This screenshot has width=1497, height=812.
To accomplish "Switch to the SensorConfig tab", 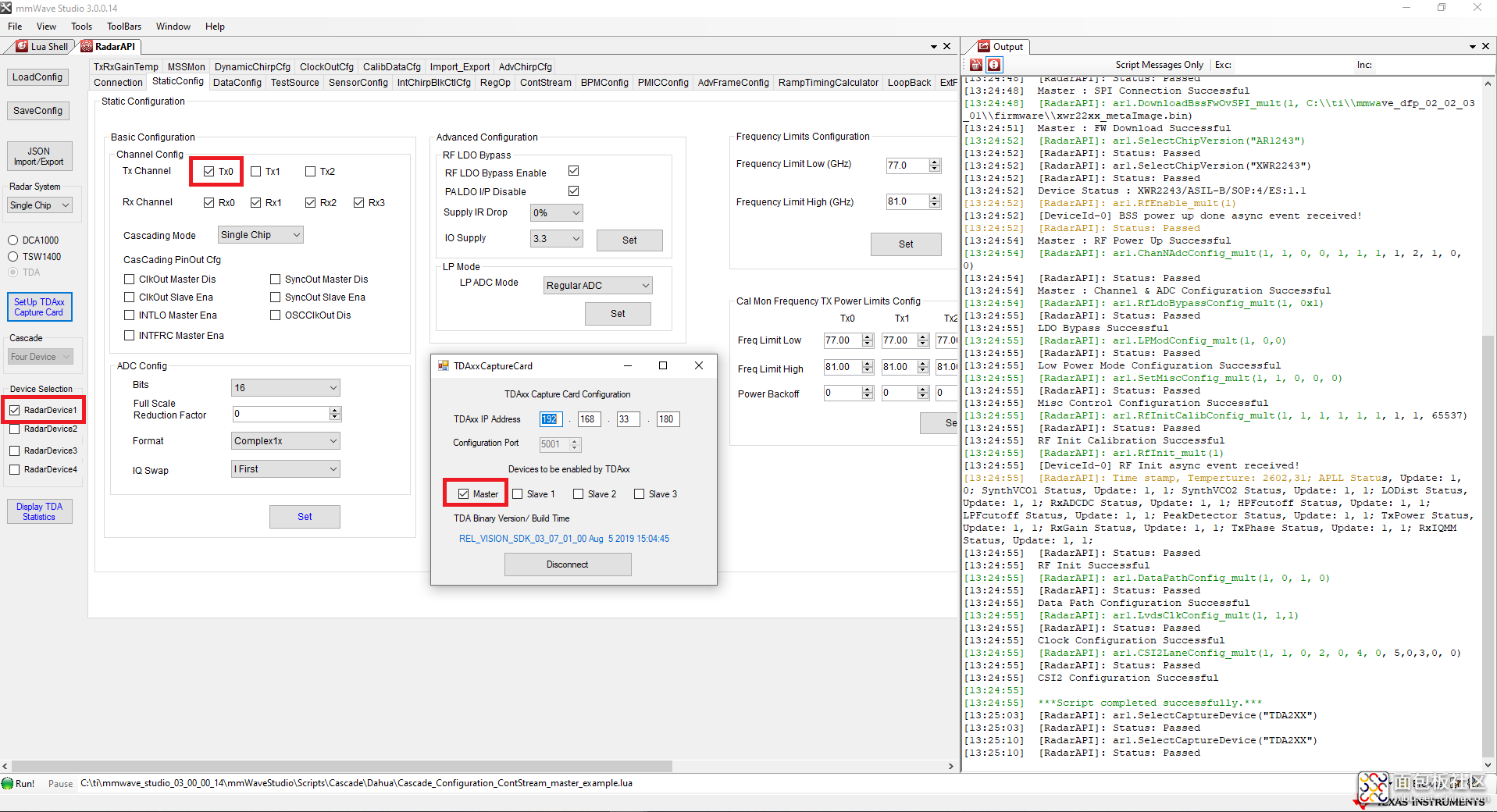I will click(x=358, y=83).
